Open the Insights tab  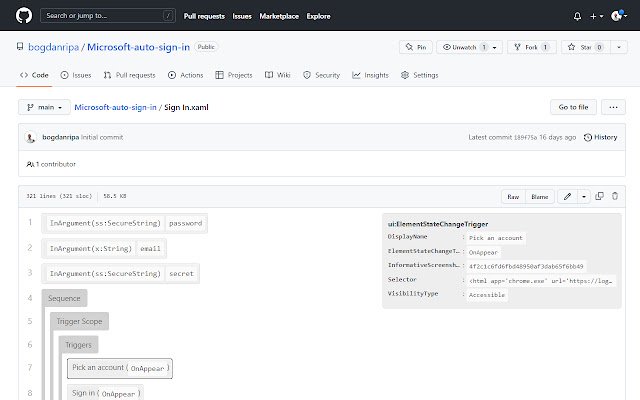pos(370,75)
